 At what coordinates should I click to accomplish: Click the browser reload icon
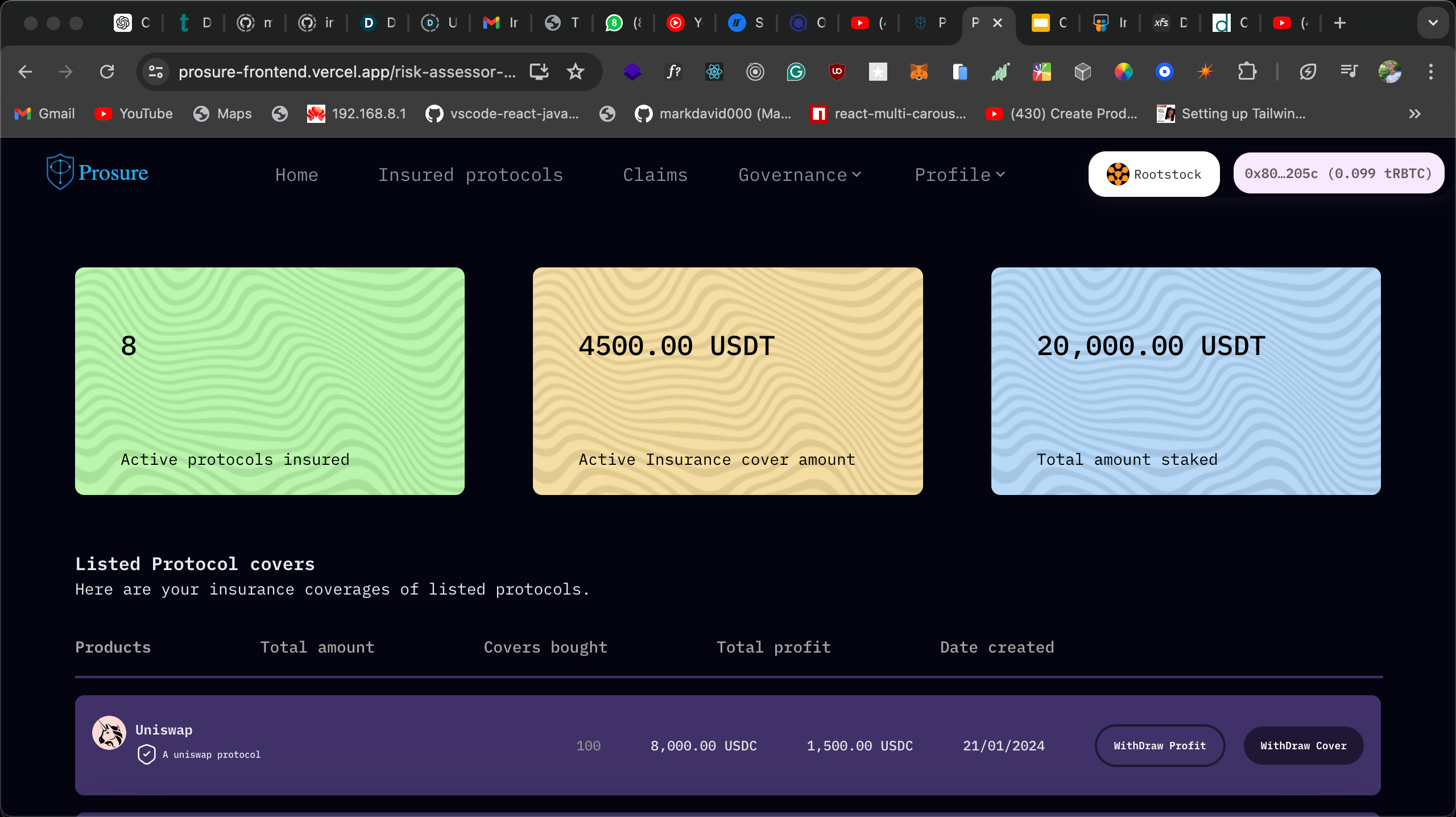tap(107, 72)
